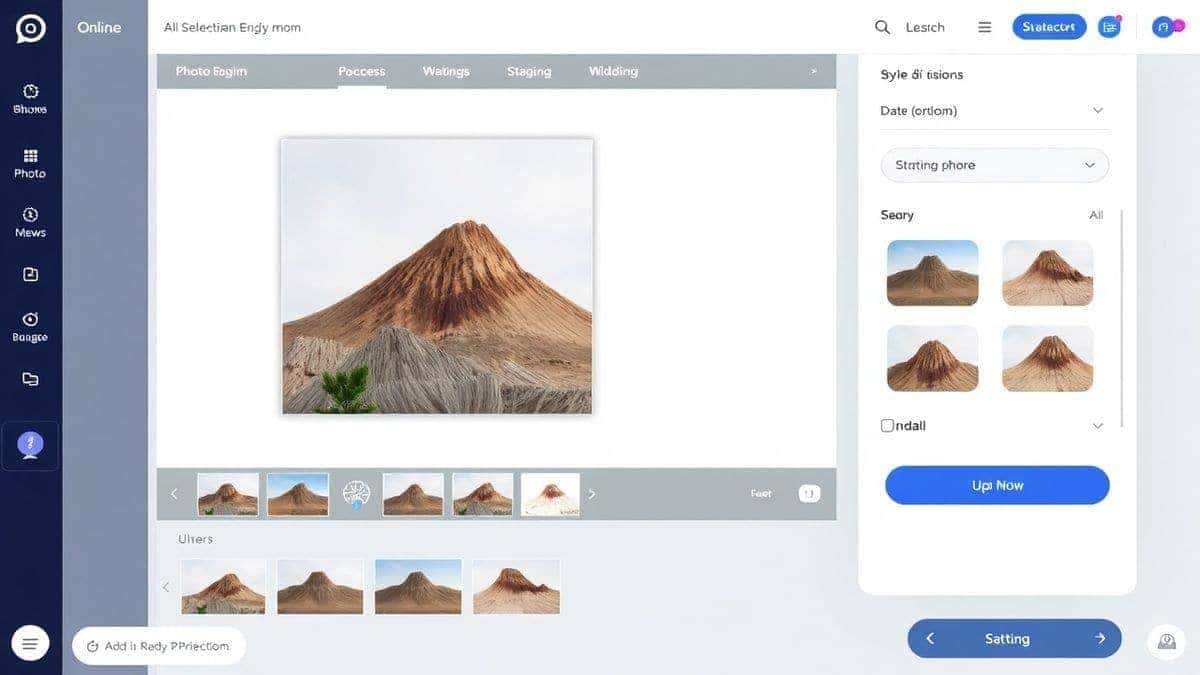This screenshot has width=1200, height=675.
Task: Toggle the ndall checkbox
Action: click(887, 425)
